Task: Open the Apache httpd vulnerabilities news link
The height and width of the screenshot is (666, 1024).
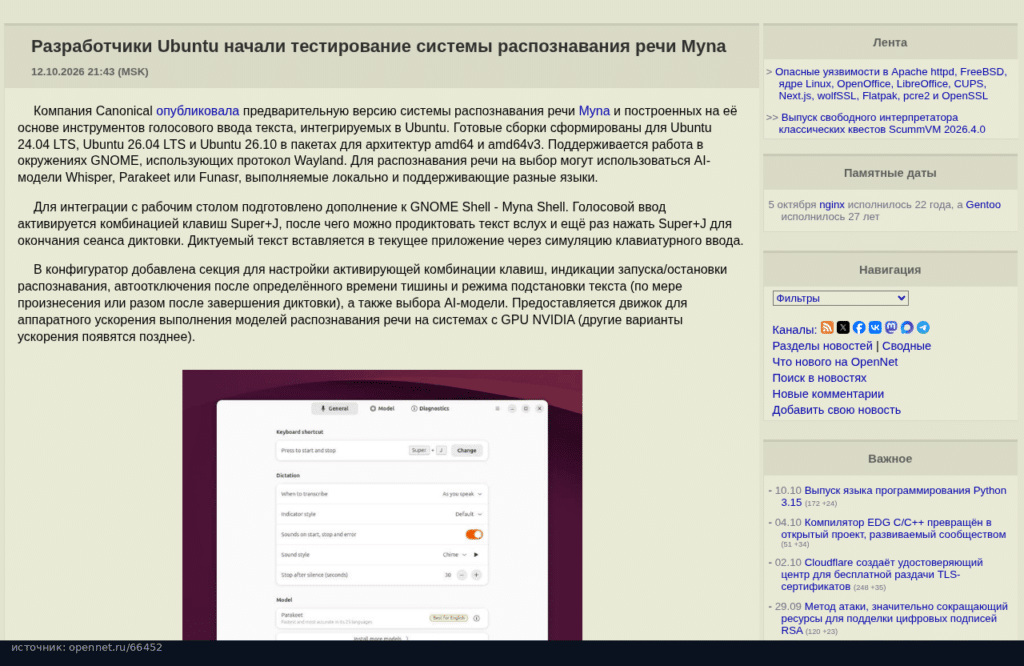Action: pos(891,84)
